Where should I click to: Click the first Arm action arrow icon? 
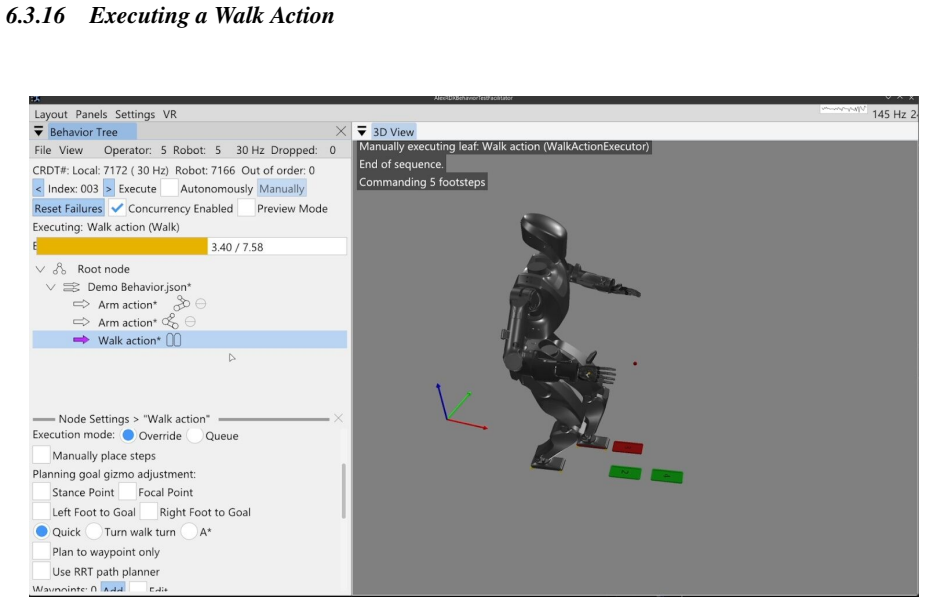81,304
